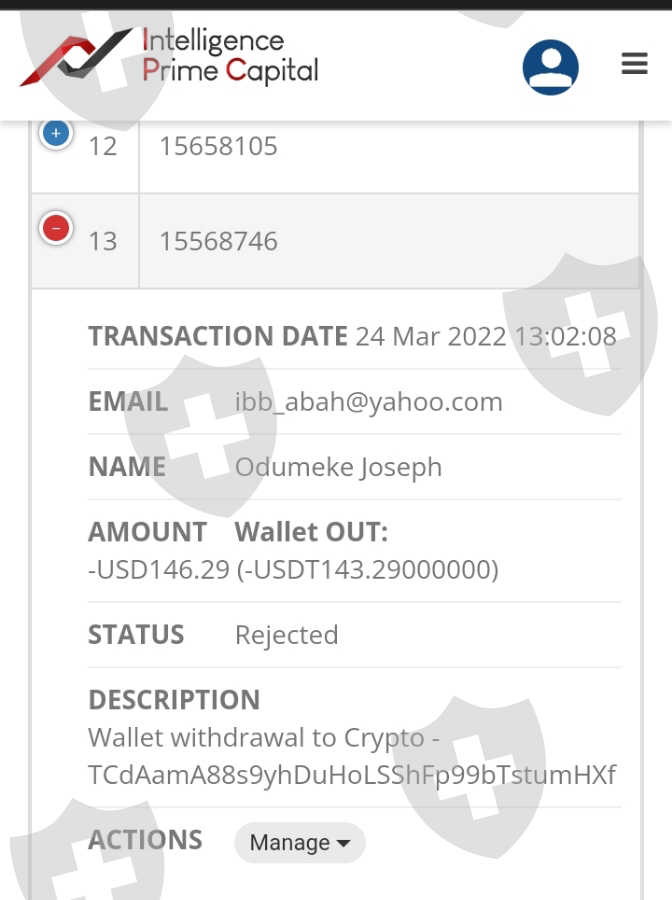The width and height of the screenshot is (672, 900).
Task: Click the Wallet OUT label
Action: pos(311,531)
